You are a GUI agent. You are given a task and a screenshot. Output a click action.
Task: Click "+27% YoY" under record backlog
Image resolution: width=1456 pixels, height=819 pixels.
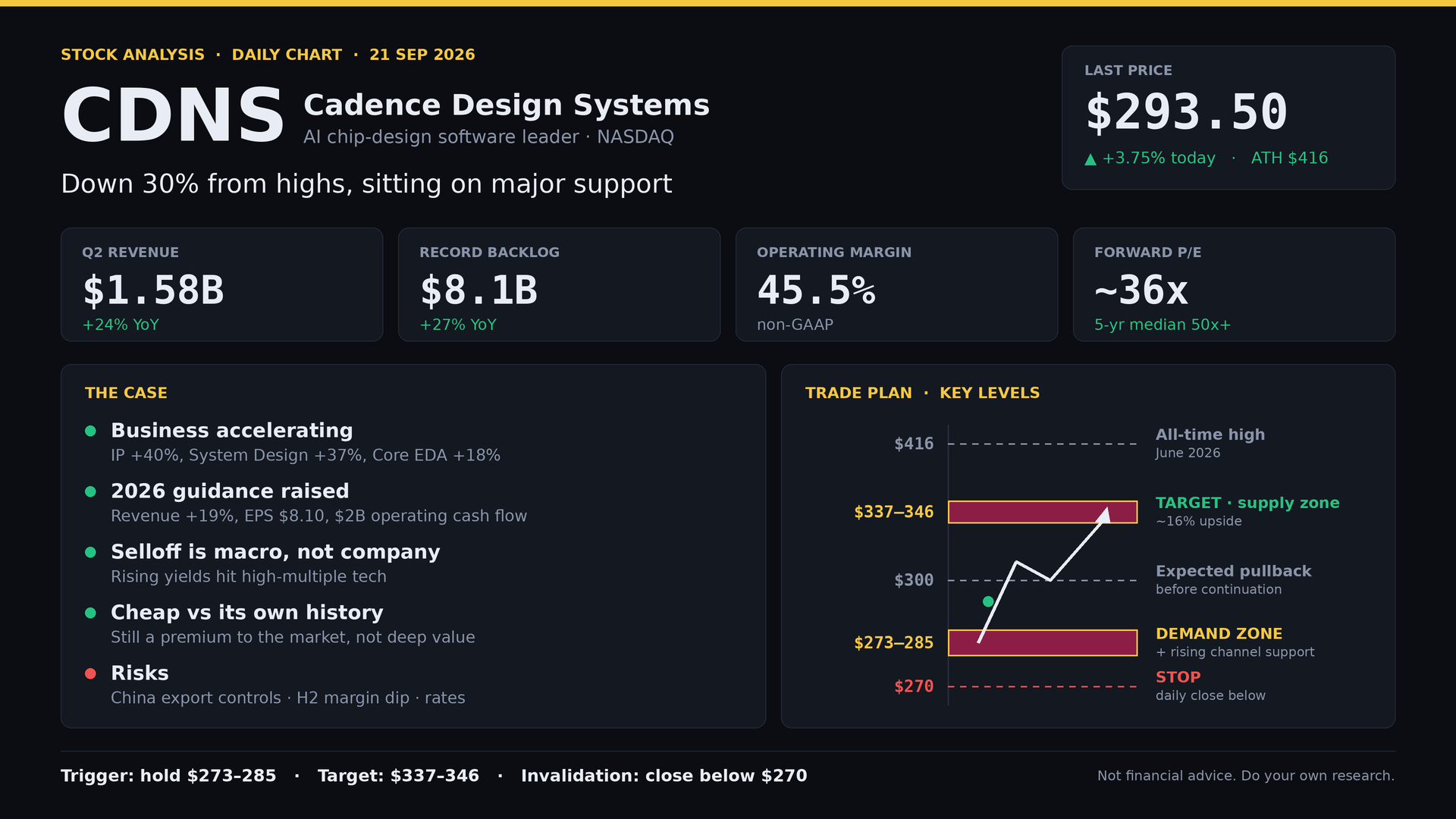coord(458,325)
